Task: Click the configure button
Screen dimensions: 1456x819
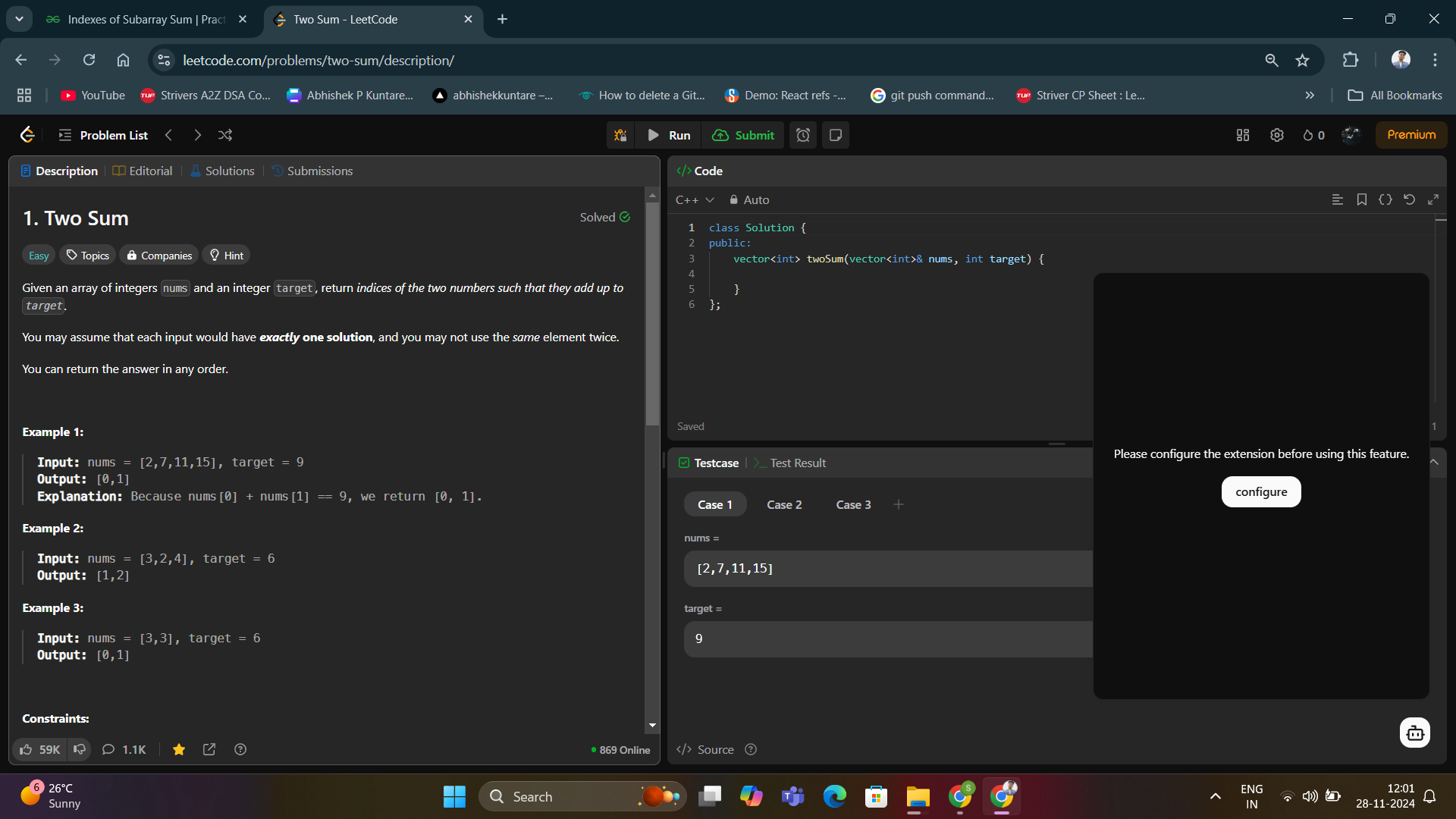Action: coord(1261,491)
